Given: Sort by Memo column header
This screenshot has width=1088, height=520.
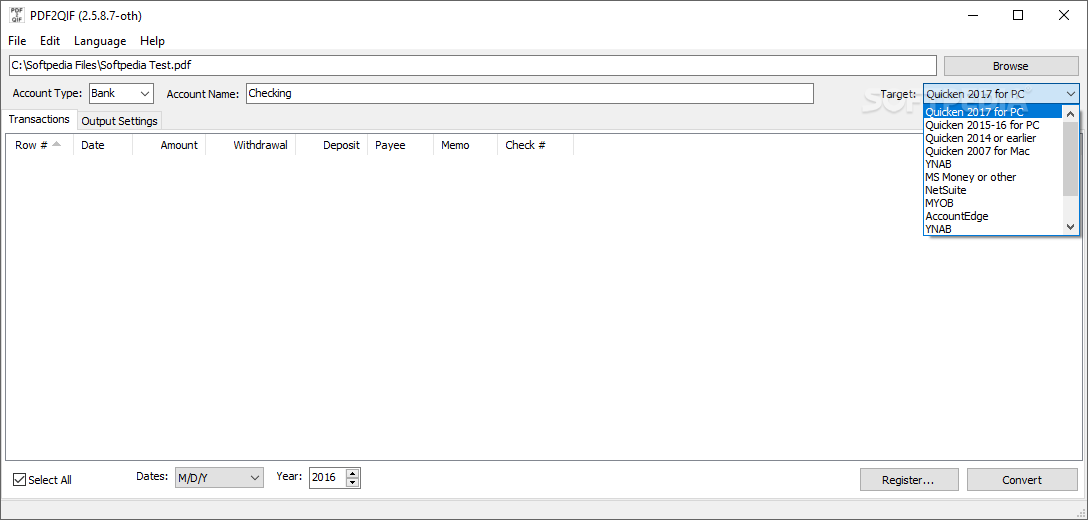Looking at the screenshot, I should (465, 145).
